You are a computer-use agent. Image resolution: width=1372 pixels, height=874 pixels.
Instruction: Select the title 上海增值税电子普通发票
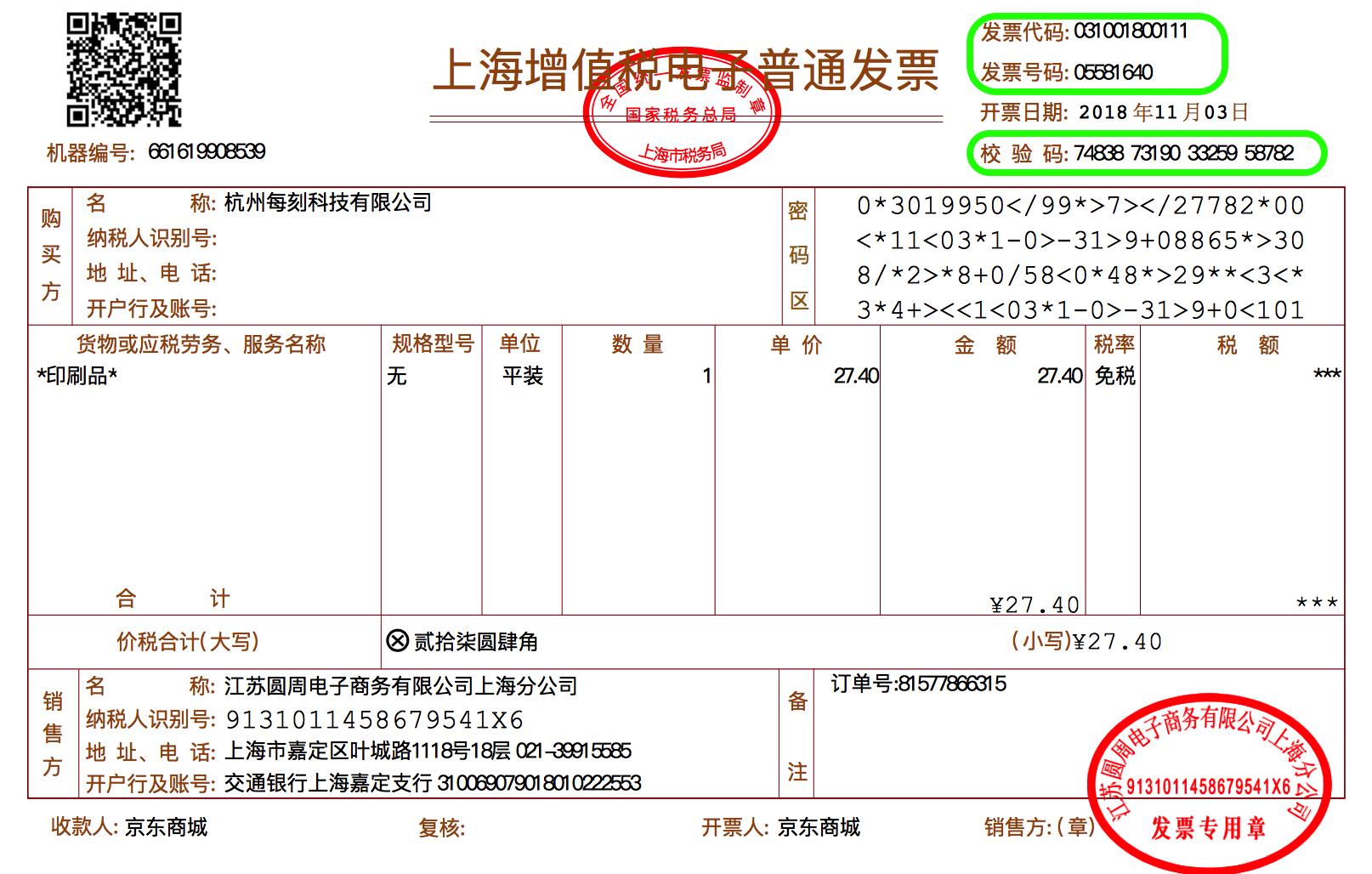686,70
